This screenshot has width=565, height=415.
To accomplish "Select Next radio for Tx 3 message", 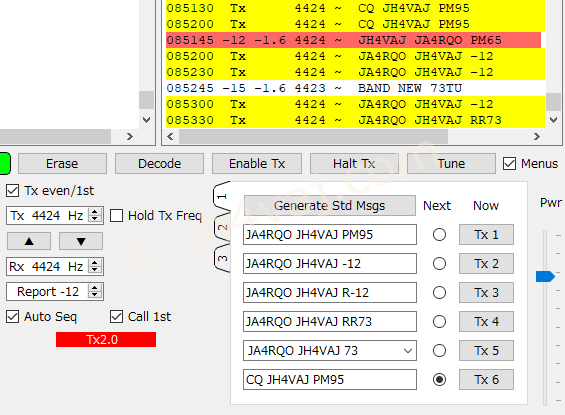I will click(439, 293).
